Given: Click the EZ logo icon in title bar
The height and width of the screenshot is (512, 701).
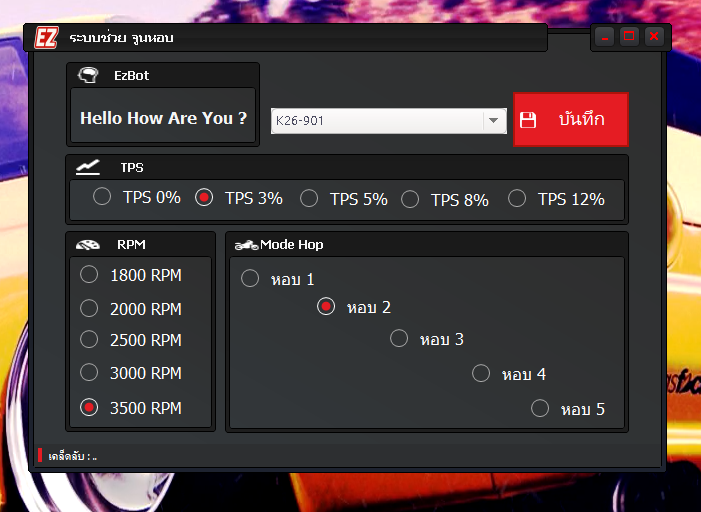Looking at the screenshot, I should coord(46,38).
